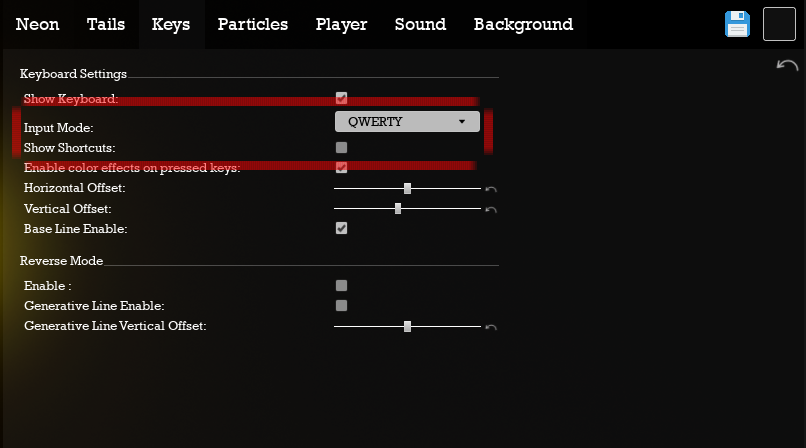Open the Particles tab
806x448 pixels.
point(252,24)
